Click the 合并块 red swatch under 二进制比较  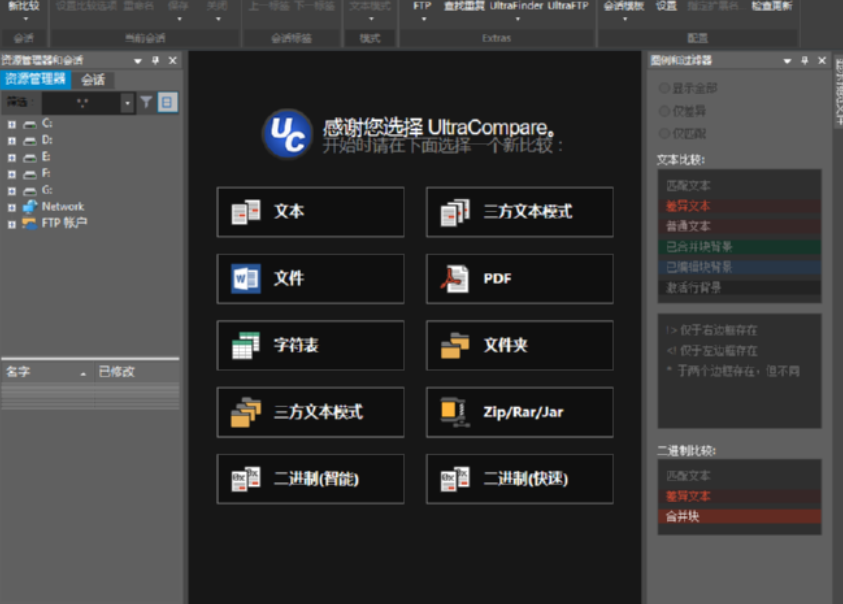coord(739,517)
